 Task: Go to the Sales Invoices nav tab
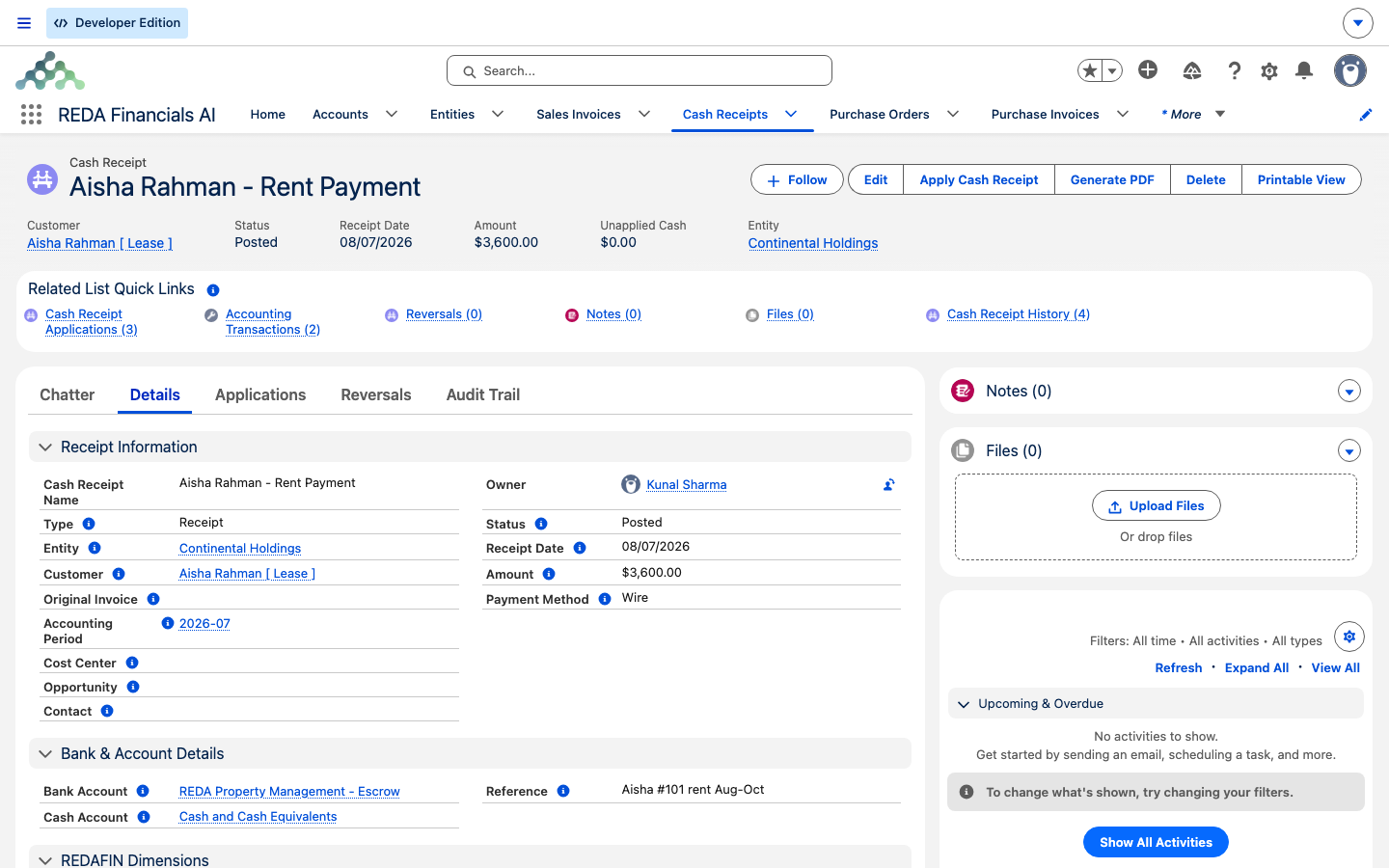click(579, 114)
